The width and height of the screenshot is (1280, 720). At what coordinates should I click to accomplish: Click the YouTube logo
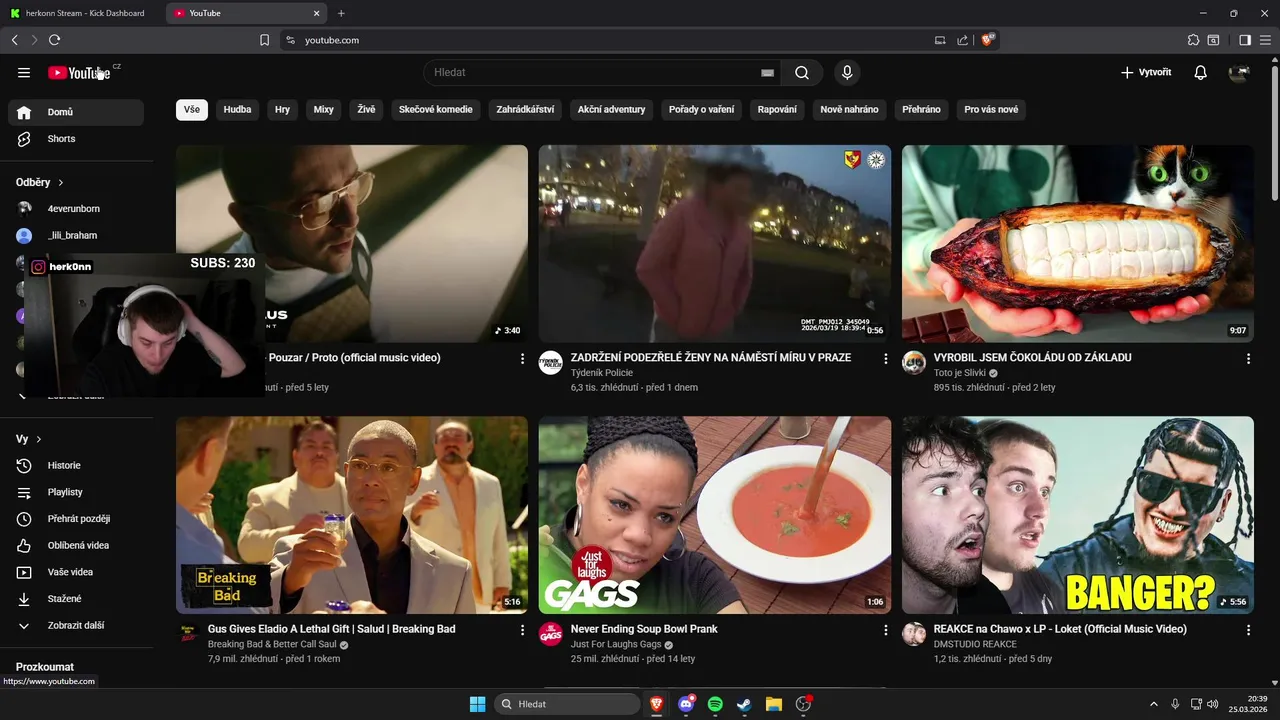tap(79, 72)
